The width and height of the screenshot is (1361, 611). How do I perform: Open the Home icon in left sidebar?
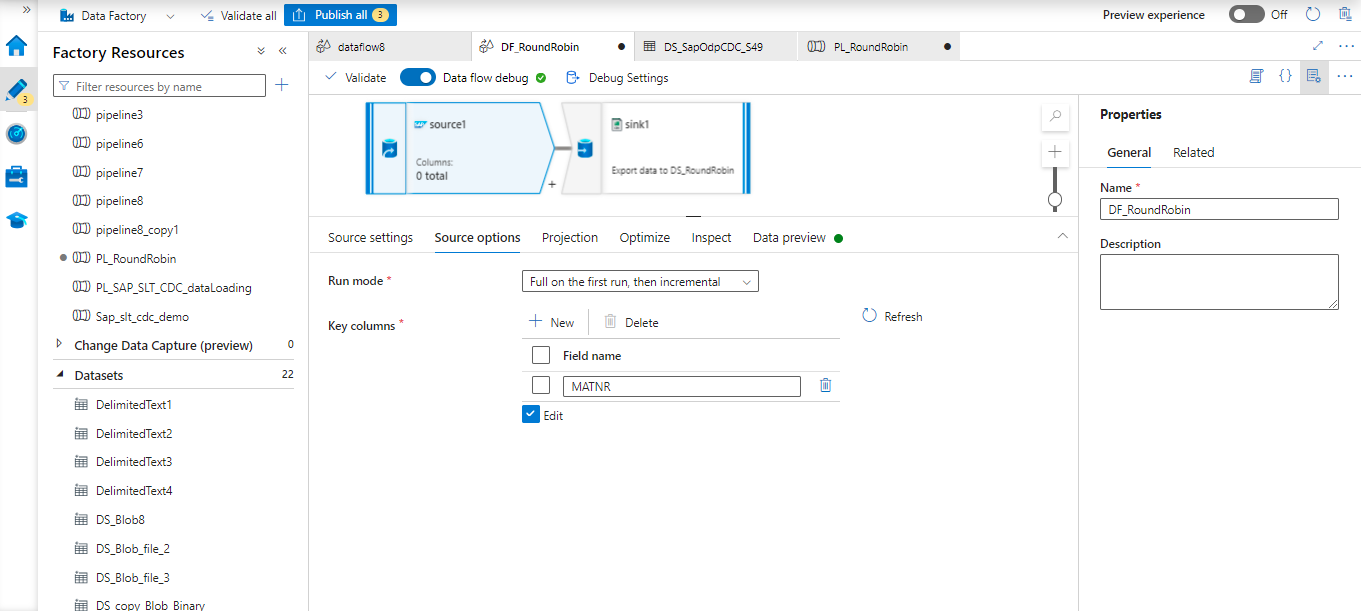[17, 46]
